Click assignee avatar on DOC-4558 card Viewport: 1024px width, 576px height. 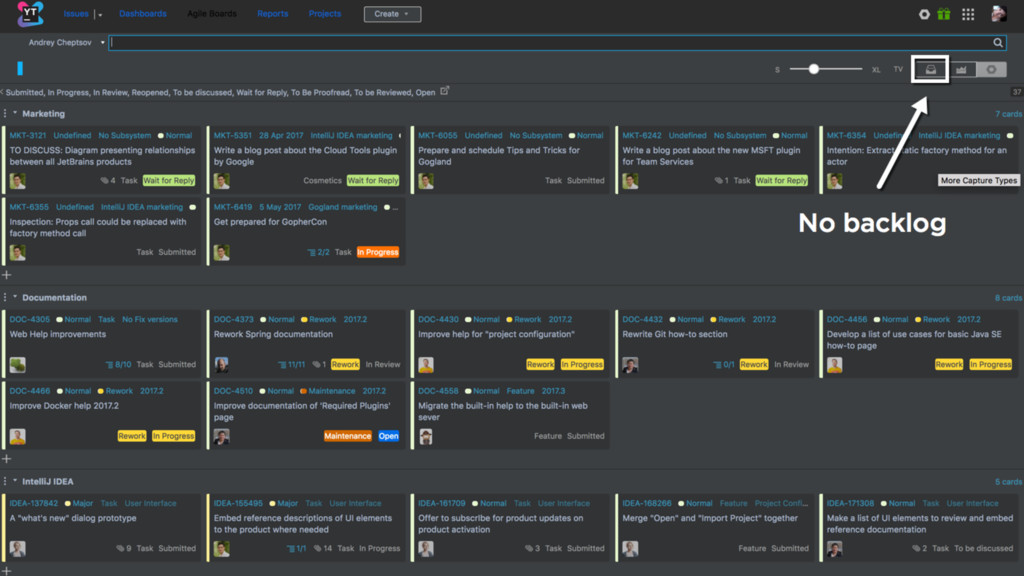coord(426,436)
